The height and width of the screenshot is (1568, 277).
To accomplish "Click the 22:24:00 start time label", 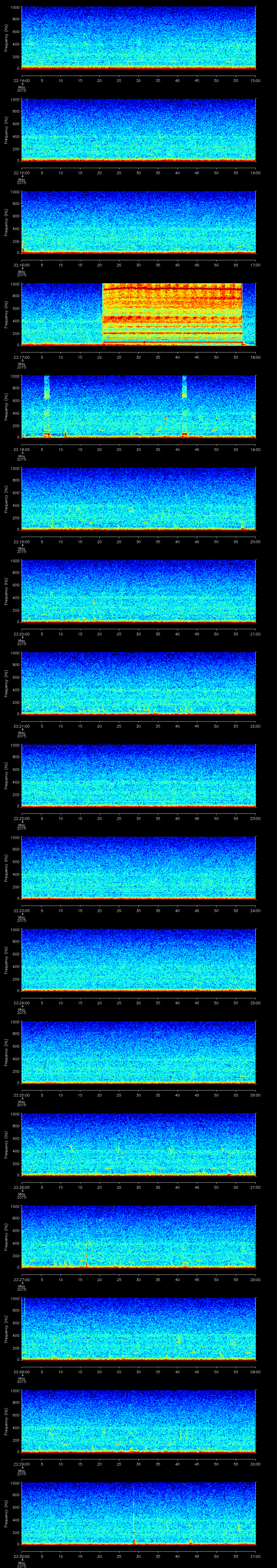I will pyautogui.click(x=21, y=1003).
